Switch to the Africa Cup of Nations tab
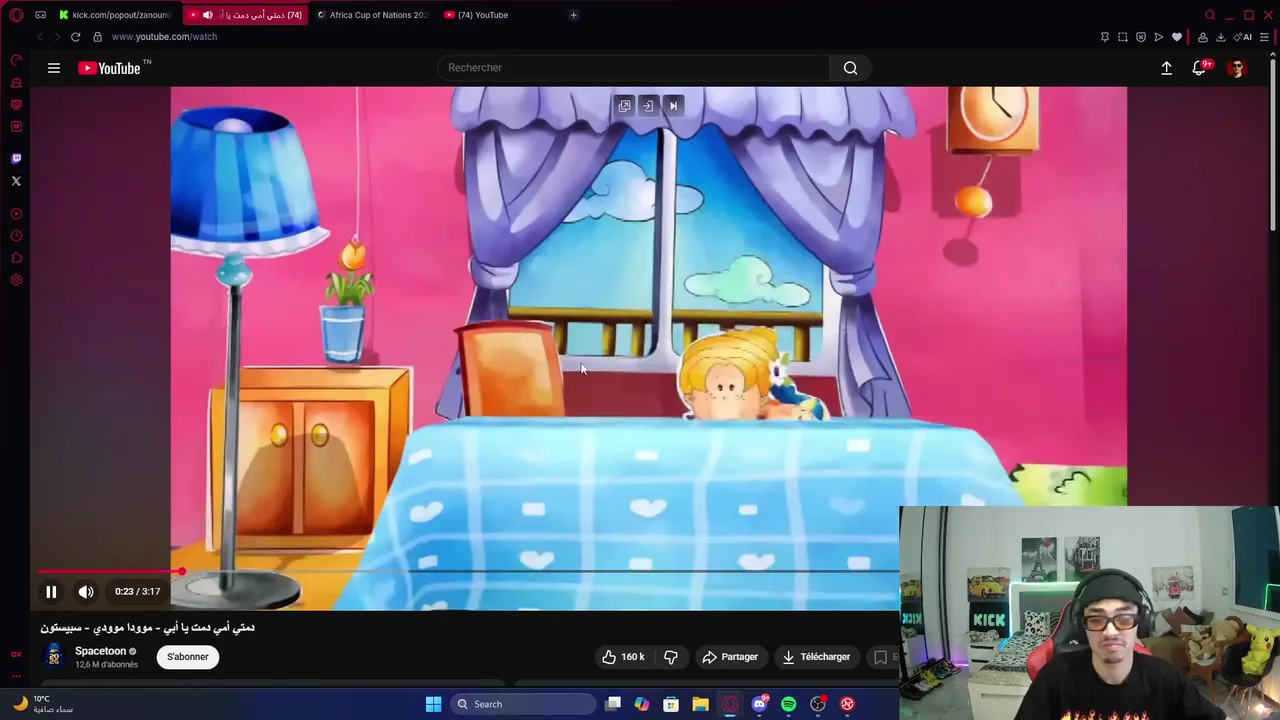Image resolution: width=1280 pixels, height=720 pixels. click(x=372, y=15)
